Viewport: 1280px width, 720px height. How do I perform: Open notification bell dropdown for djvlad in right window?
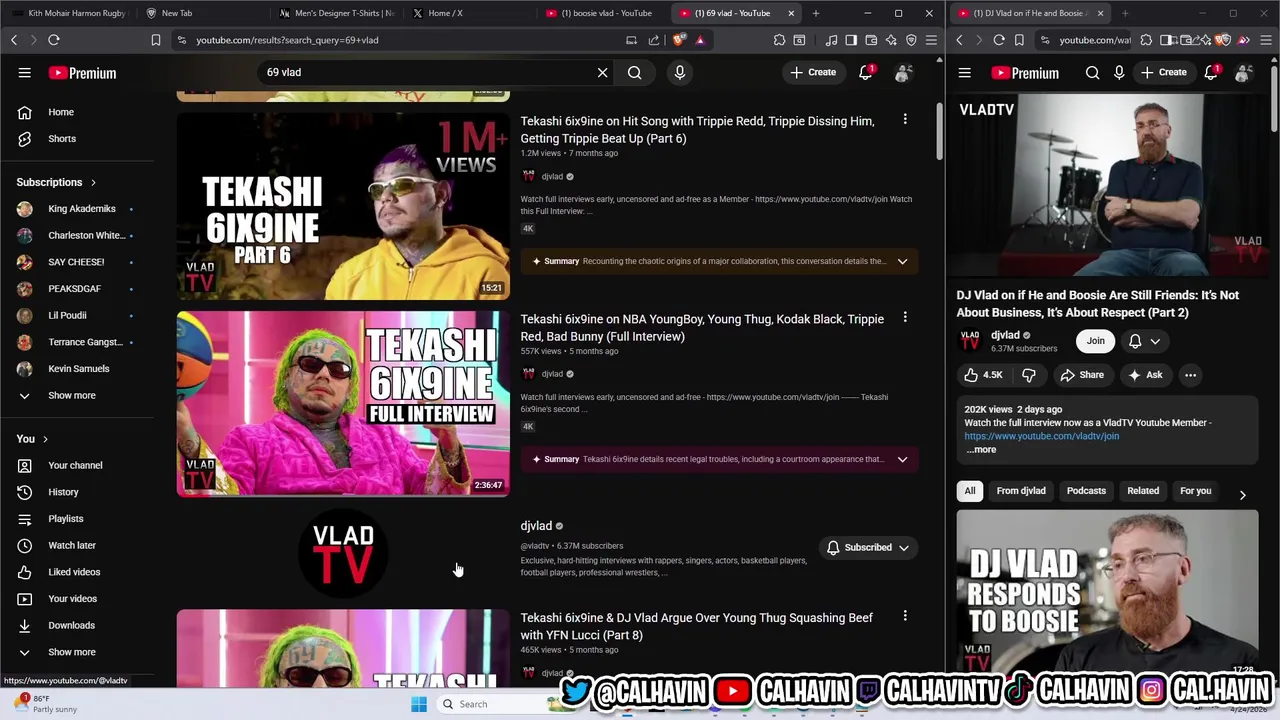[1144, 341]
